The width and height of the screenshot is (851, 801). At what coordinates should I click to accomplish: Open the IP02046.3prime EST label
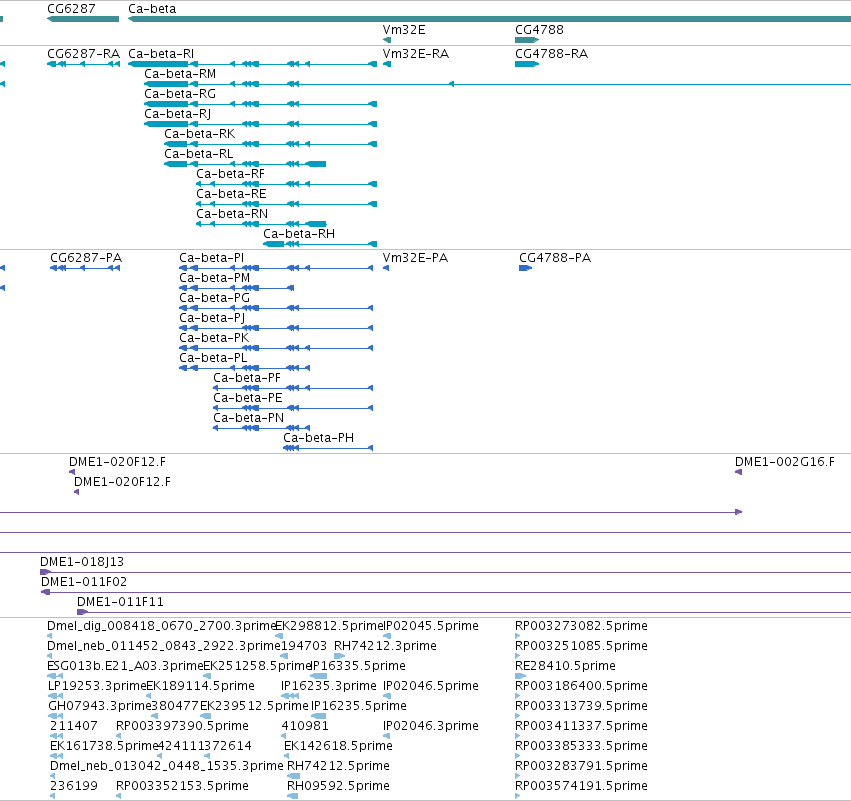431,726
